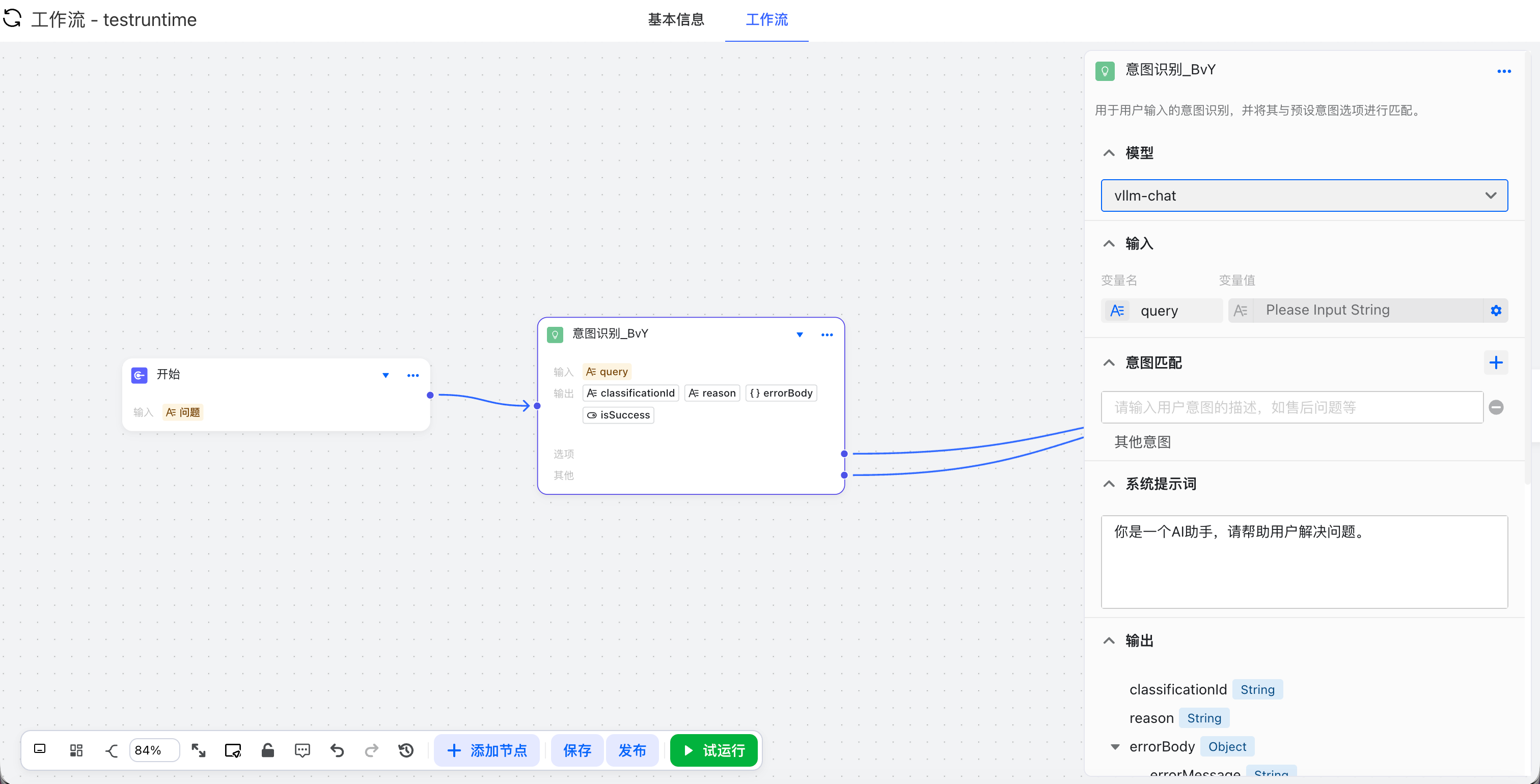Click the comment bubble icon in toolbar
The width and height of the screenshot is (1540, 784).
(302, 750)
